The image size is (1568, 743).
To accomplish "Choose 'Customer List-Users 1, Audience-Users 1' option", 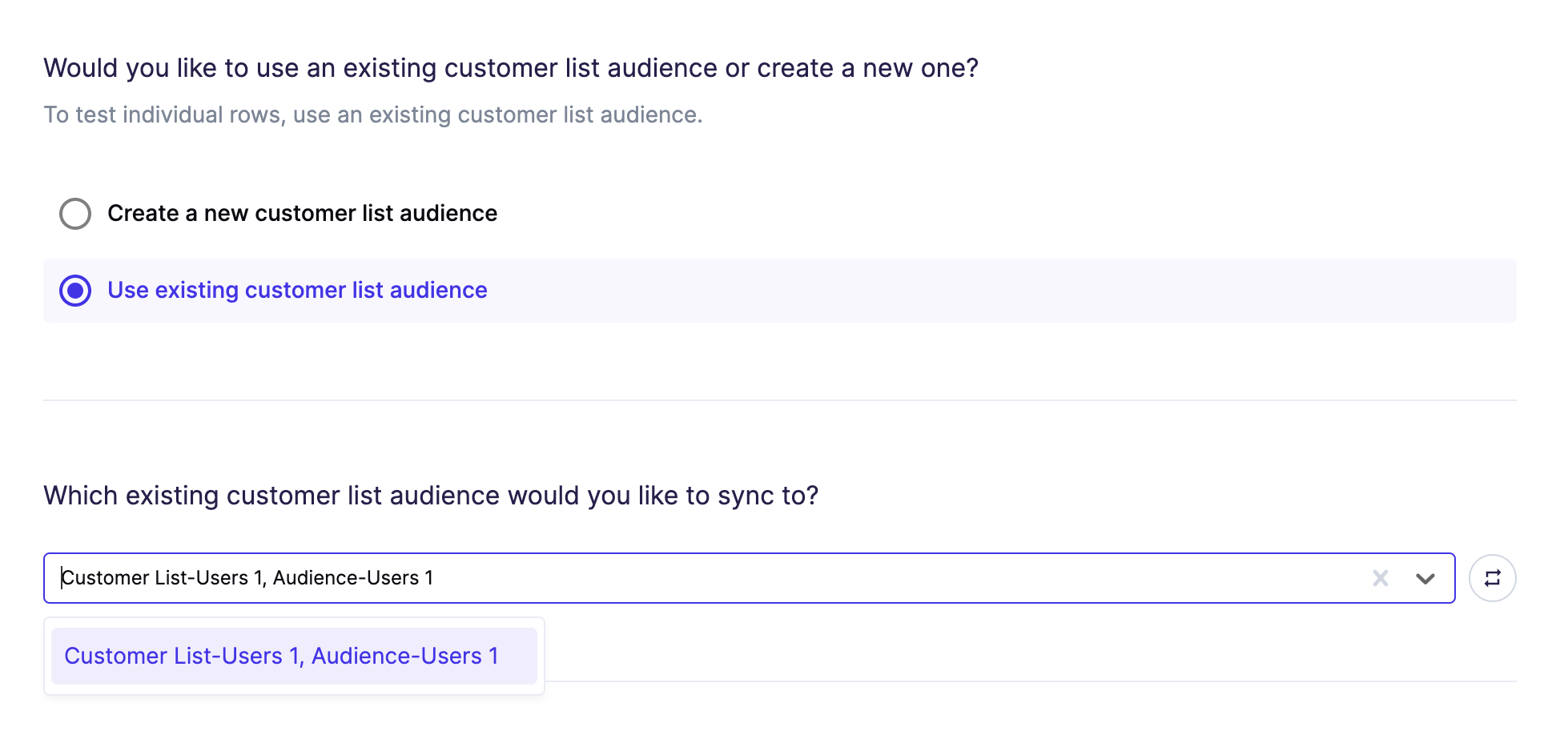I will tap(294, 656).
